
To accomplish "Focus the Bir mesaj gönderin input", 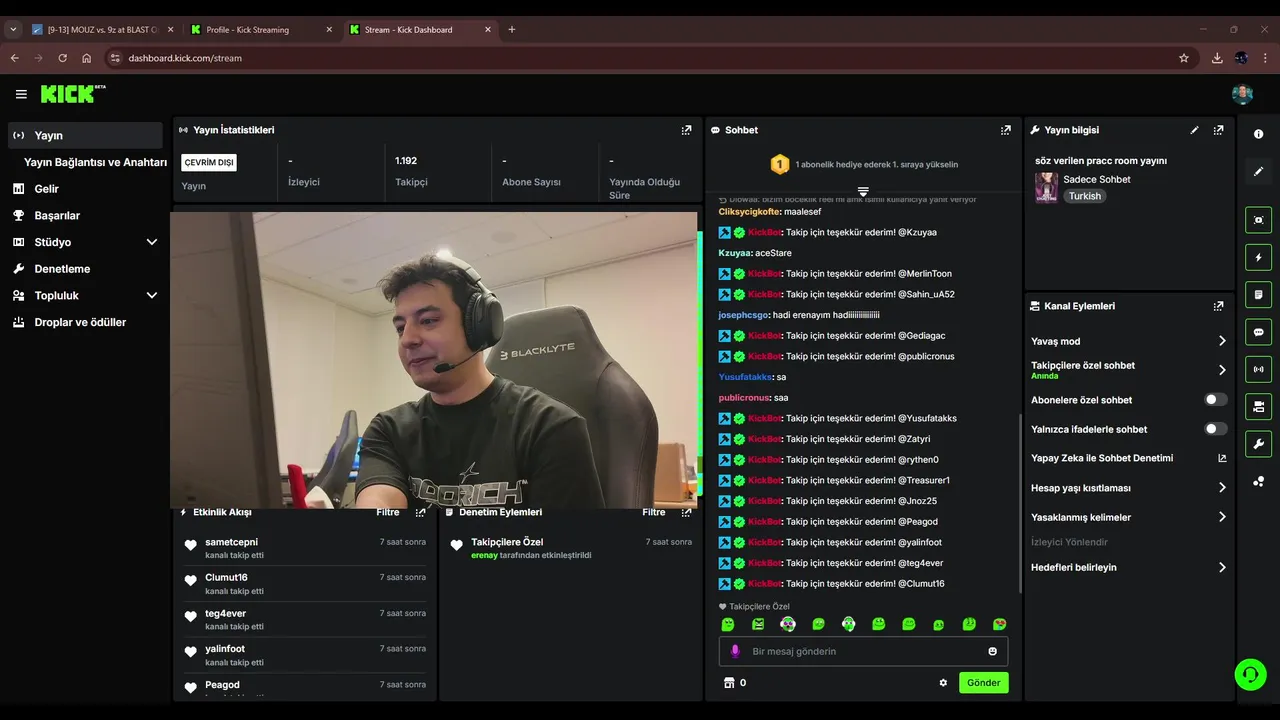I will click(x=863, y=651).
